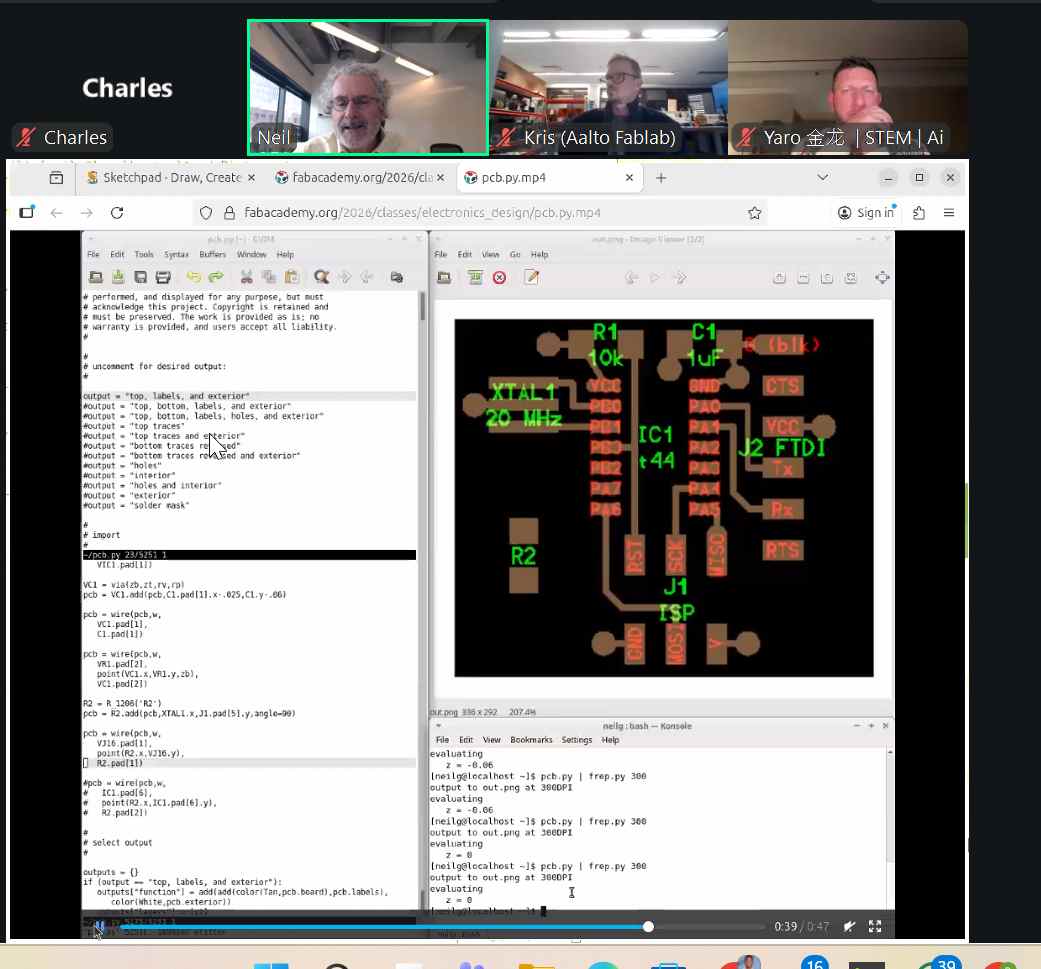Click the video progress bar handle
1041x969 pixels.
pos(648,927)
